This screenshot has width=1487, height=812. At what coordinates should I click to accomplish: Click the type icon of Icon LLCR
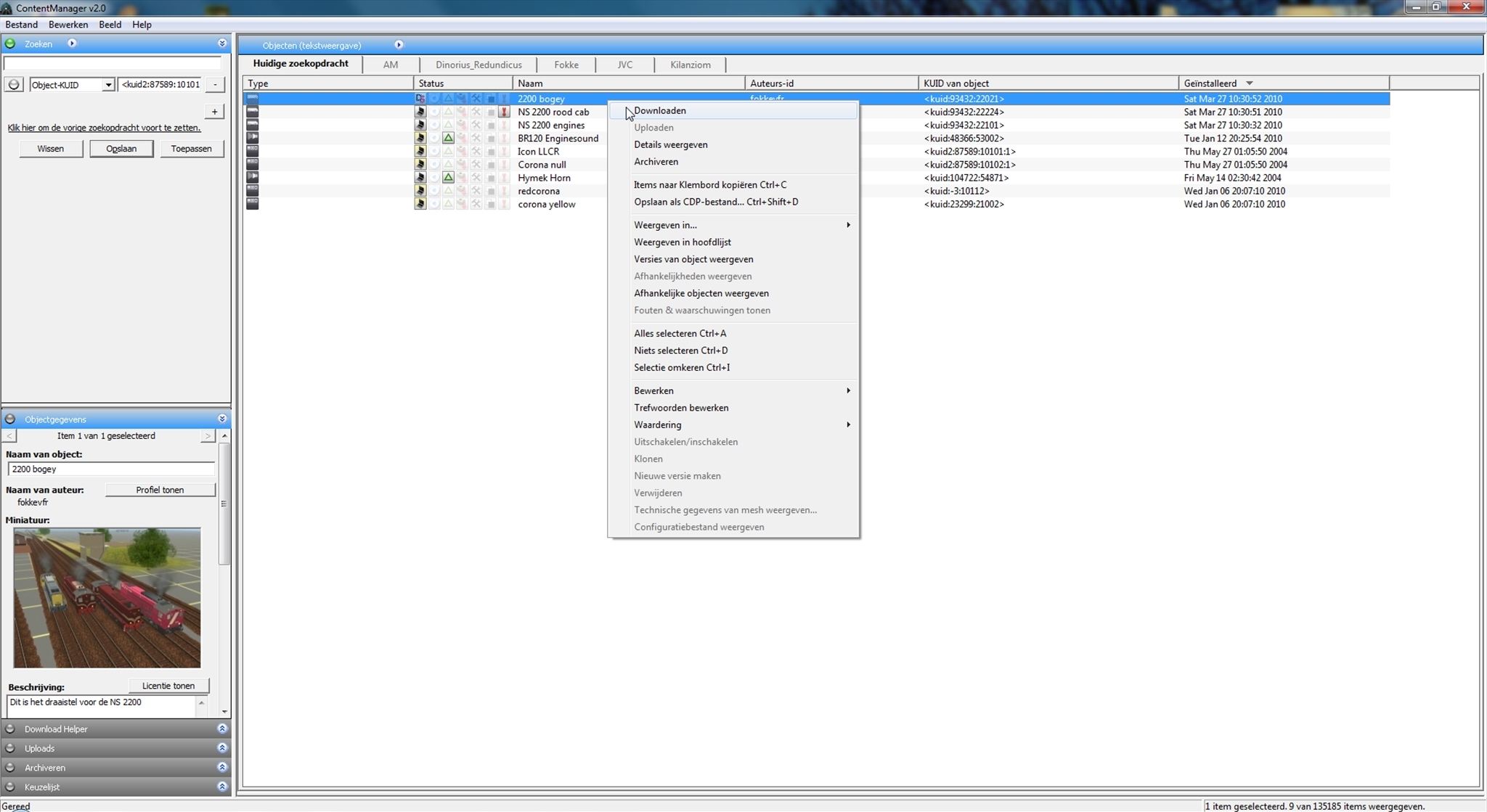[252, 151]
